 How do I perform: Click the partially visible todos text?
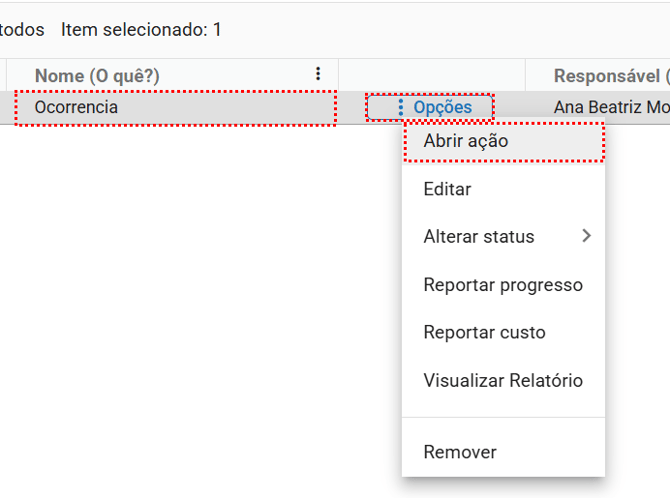[x=21, y=30]
